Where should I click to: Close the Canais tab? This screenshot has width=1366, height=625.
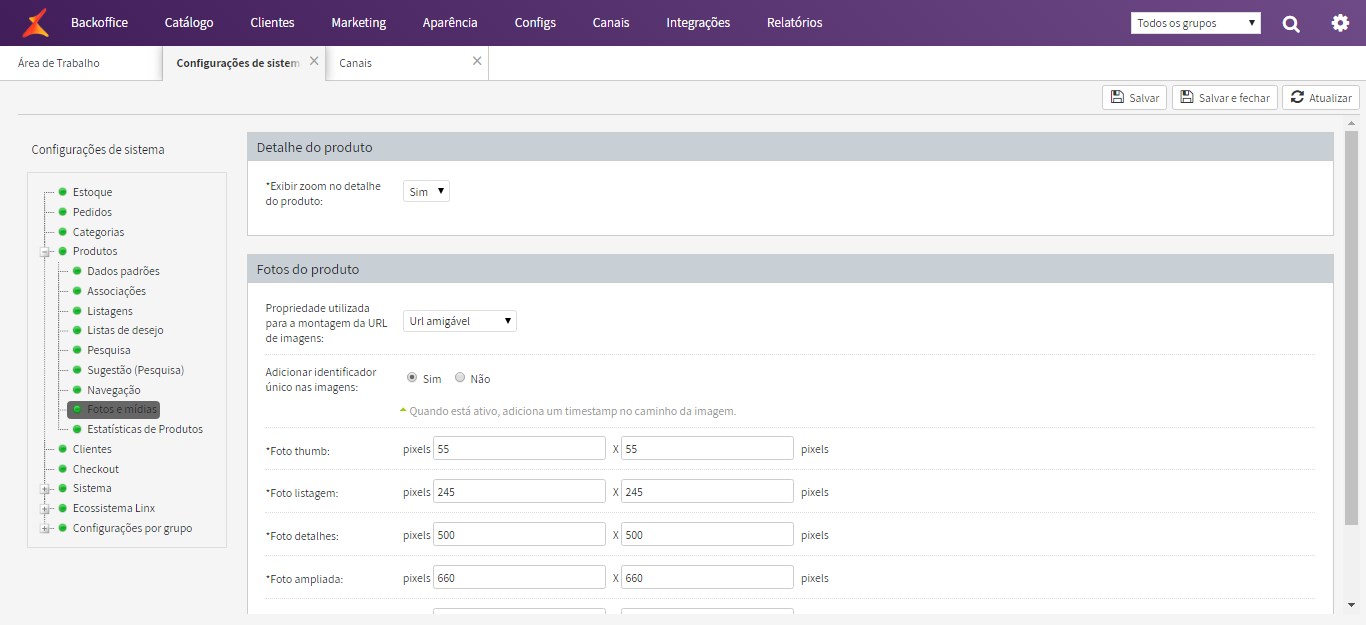point(477,61)
